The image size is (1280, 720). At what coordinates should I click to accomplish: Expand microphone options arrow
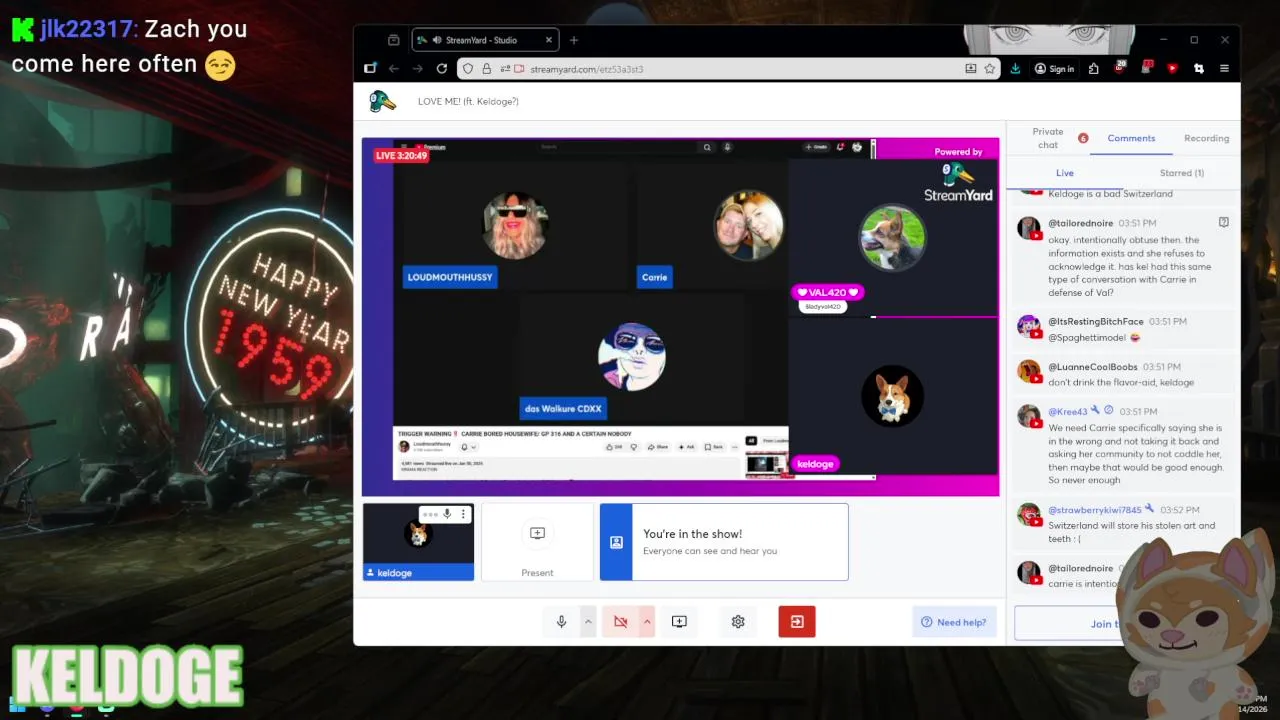[588, 622]
